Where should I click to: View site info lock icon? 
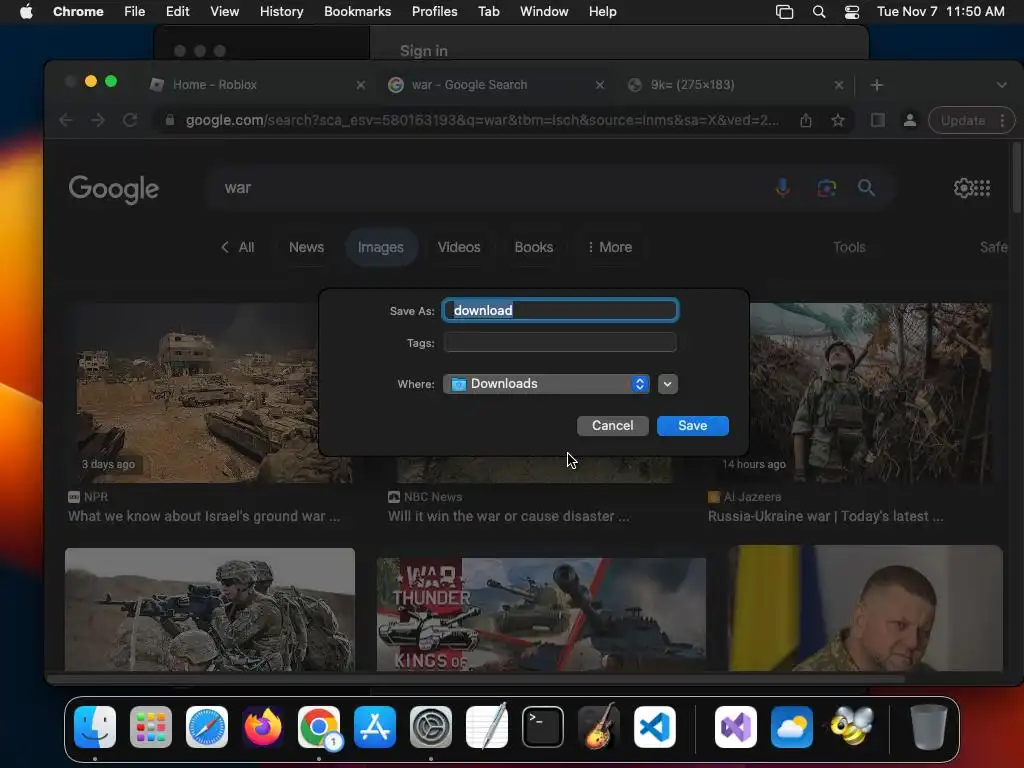pyautogui.click(x=170, y=120)
